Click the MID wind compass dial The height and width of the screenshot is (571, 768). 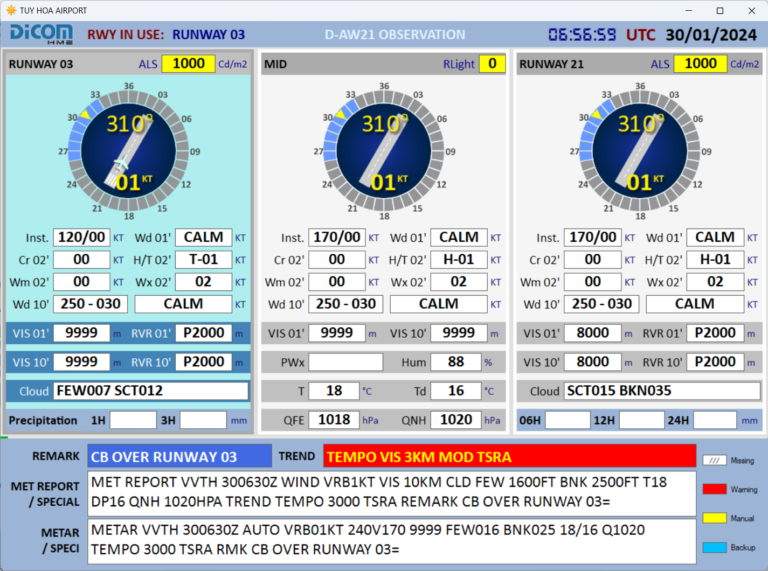click(384, 149)
